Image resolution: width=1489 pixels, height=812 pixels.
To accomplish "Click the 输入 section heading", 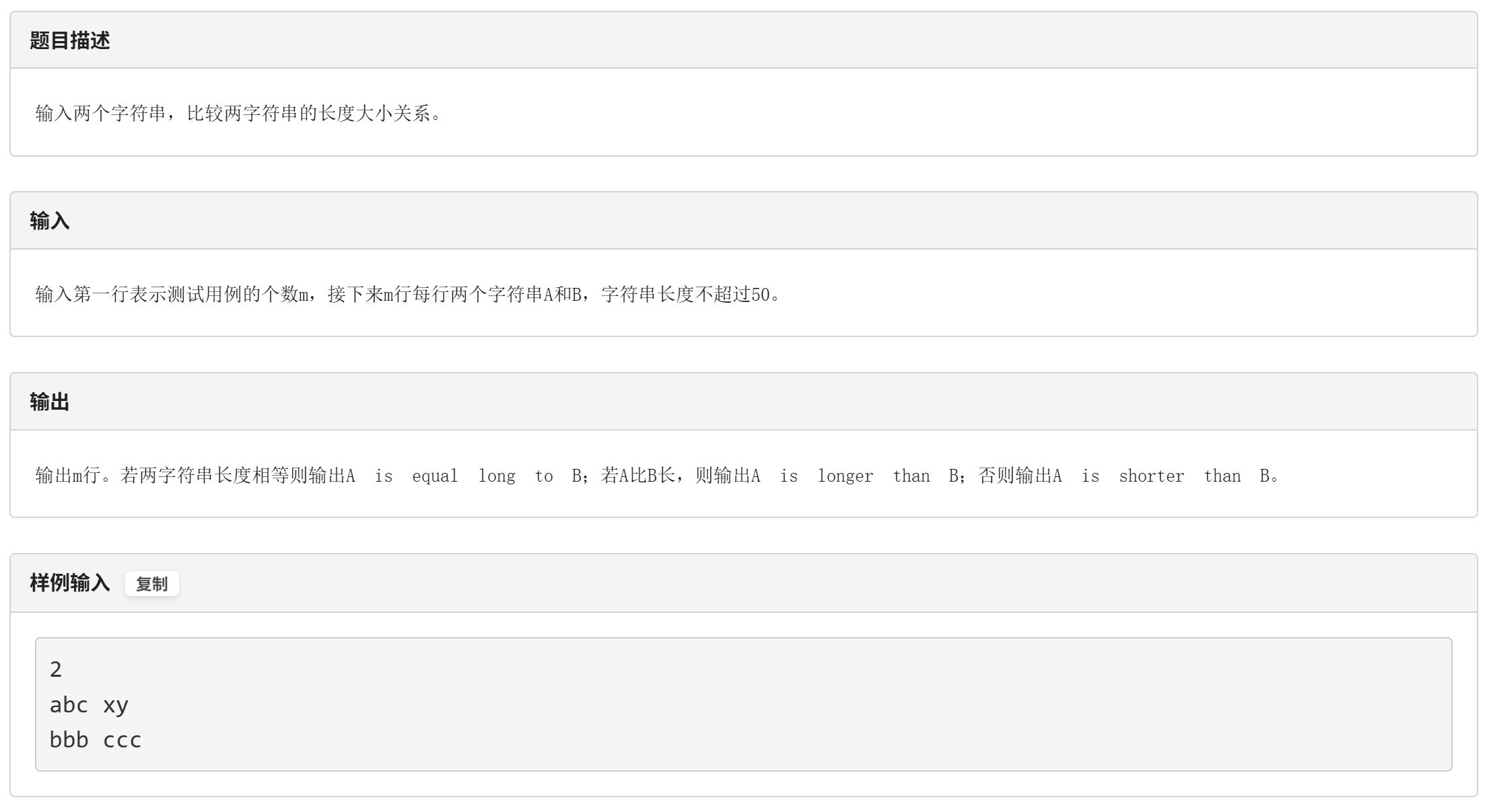I will point(49,221).
